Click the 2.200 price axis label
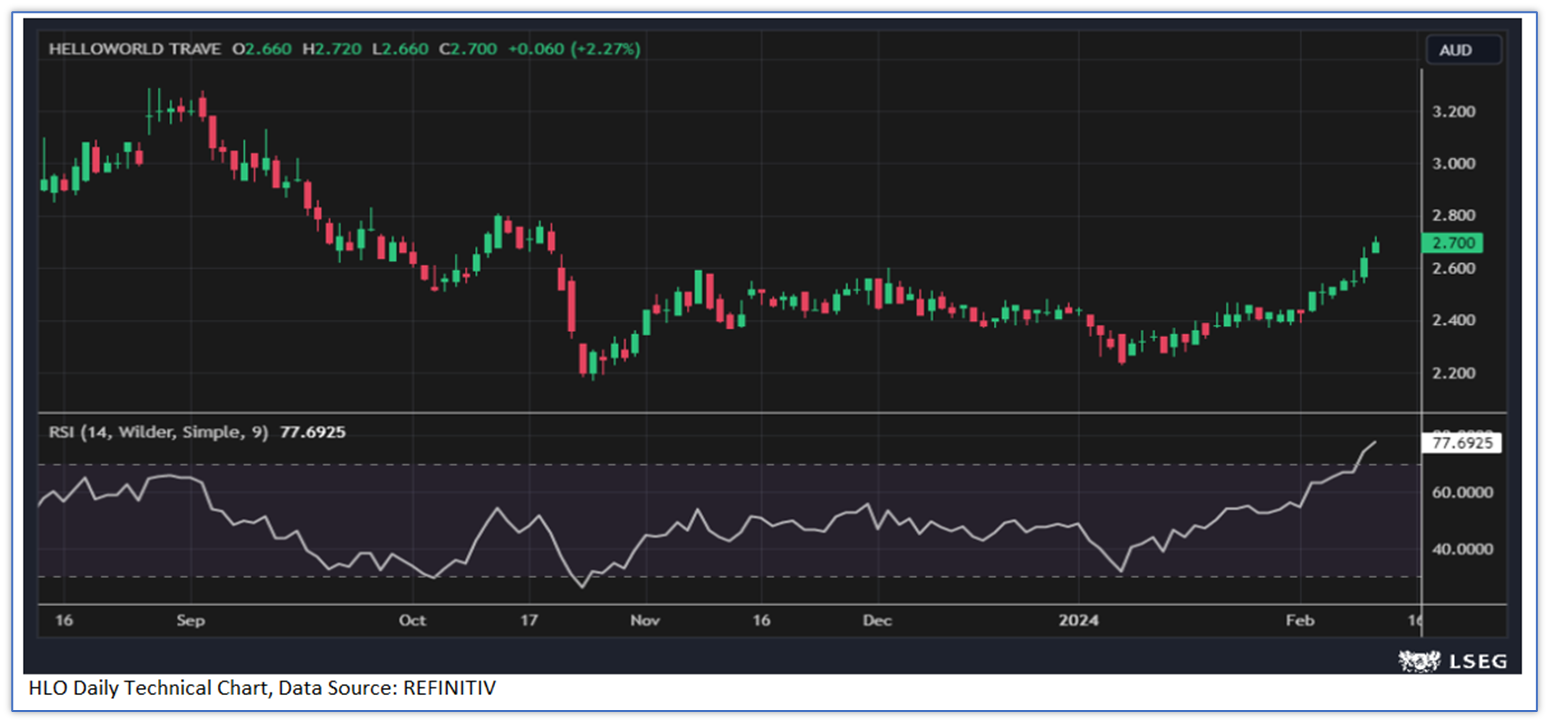The image size is (1549, 723). (1455, 373)
